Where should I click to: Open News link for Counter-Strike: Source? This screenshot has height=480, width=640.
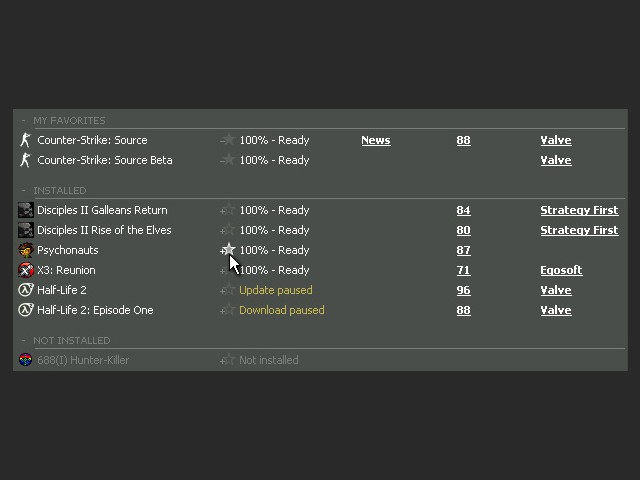point(376,140)
